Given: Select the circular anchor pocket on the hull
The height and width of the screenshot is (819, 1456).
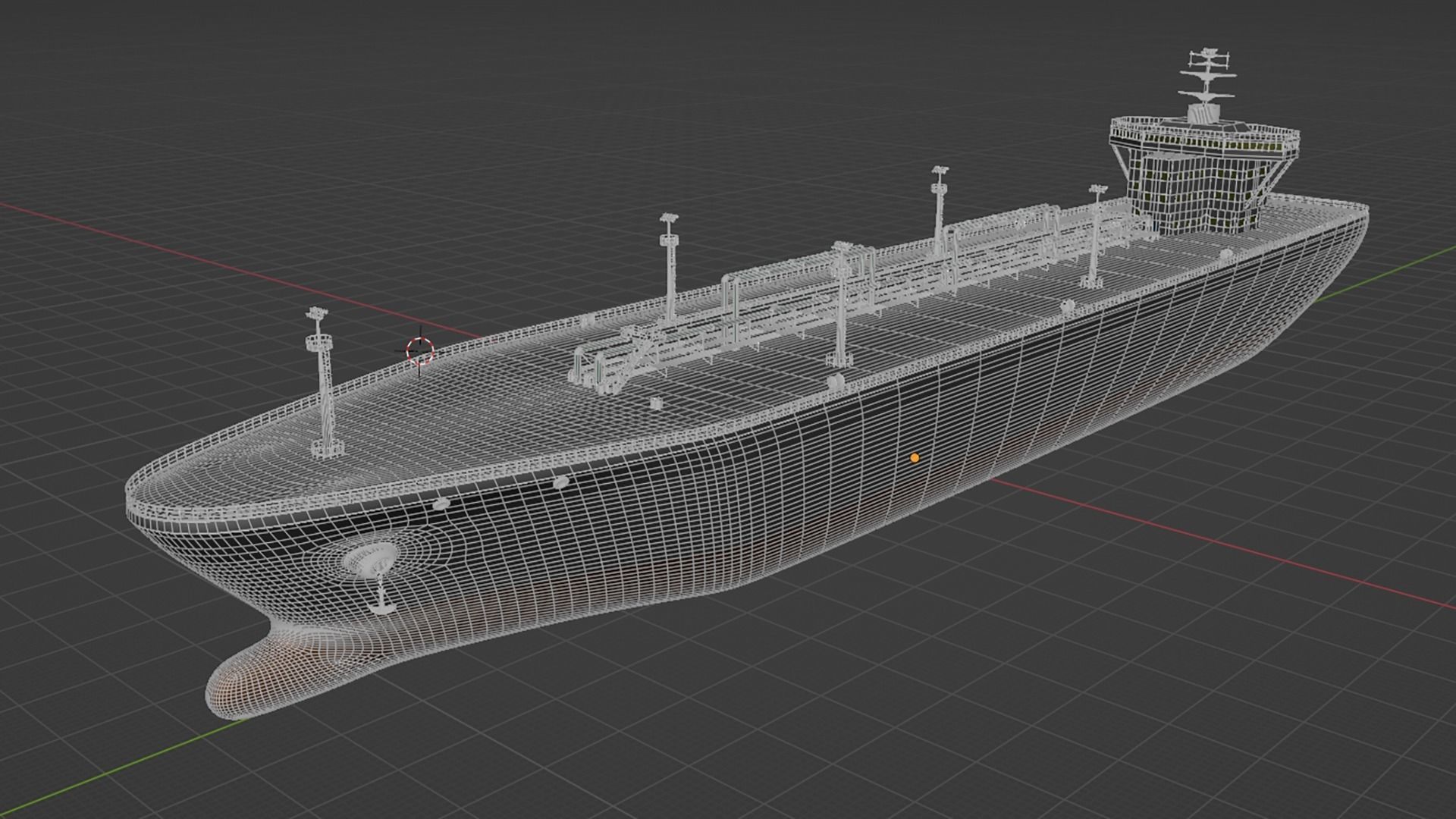Looking at the screenshot, I should click(369, 560).
